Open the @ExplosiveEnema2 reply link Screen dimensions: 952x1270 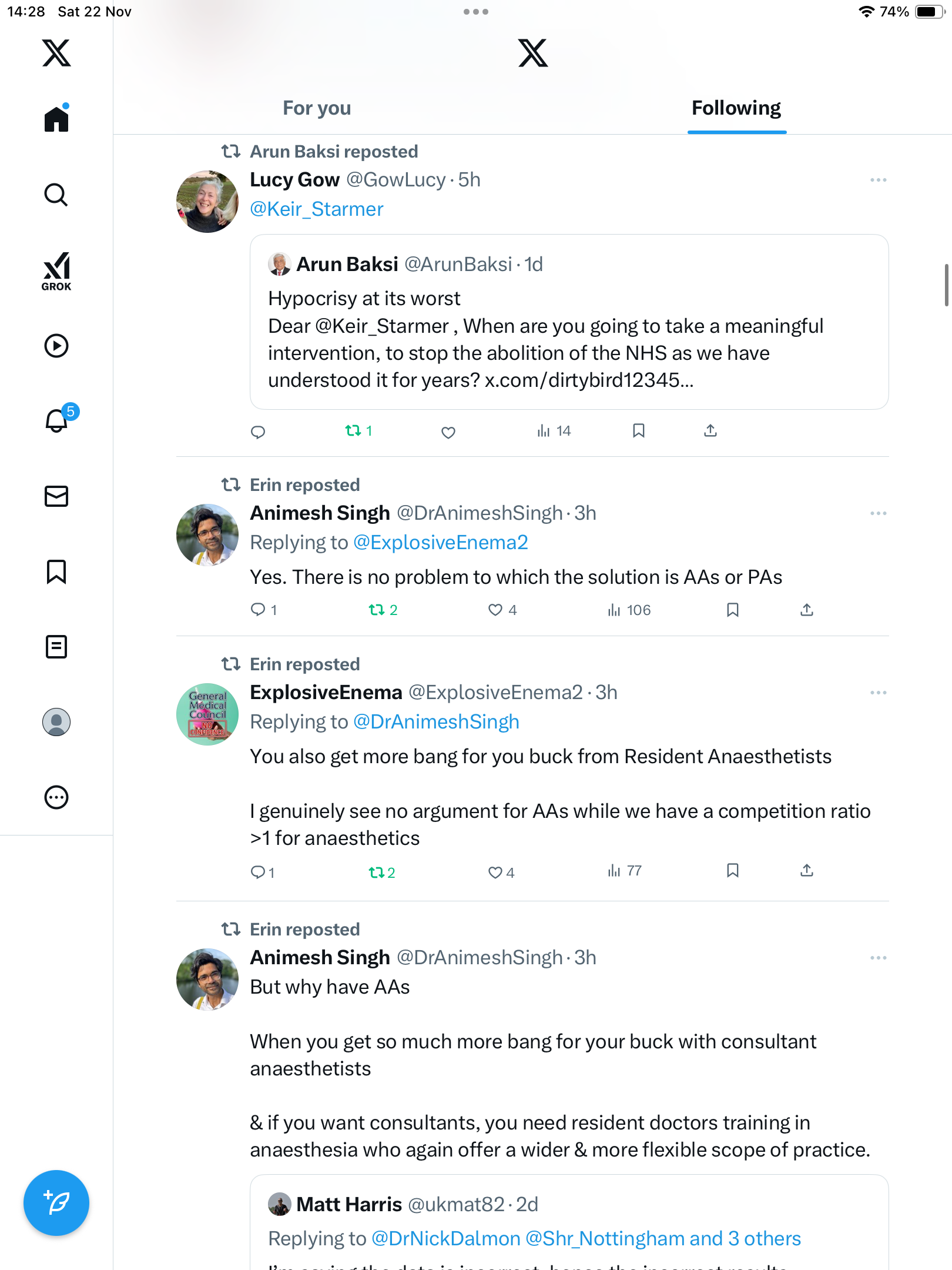(x=440, y=542)
